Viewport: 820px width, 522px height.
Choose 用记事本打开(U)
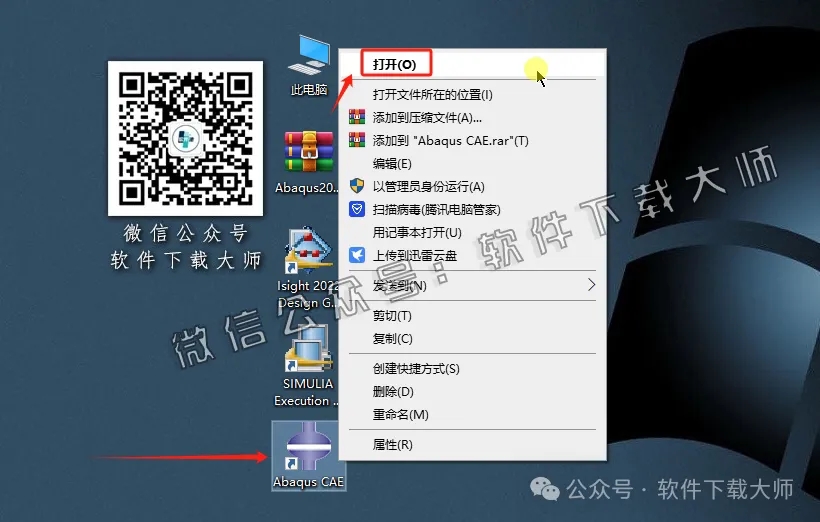(x=473, y=232)
